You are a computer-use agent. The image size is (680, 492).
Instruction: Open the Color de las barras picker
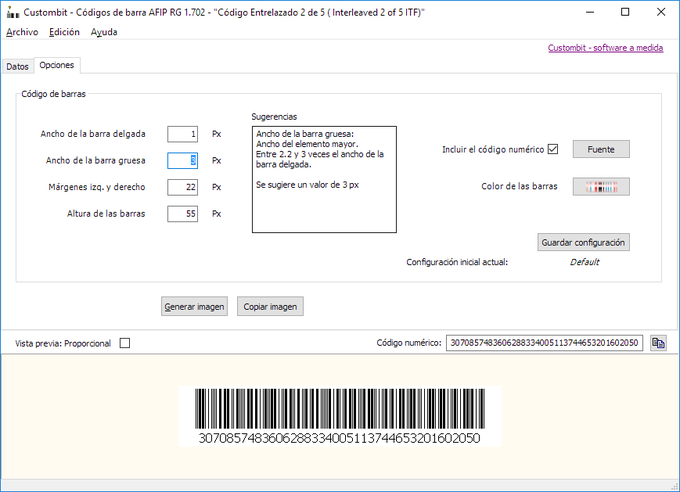point(601,187)
